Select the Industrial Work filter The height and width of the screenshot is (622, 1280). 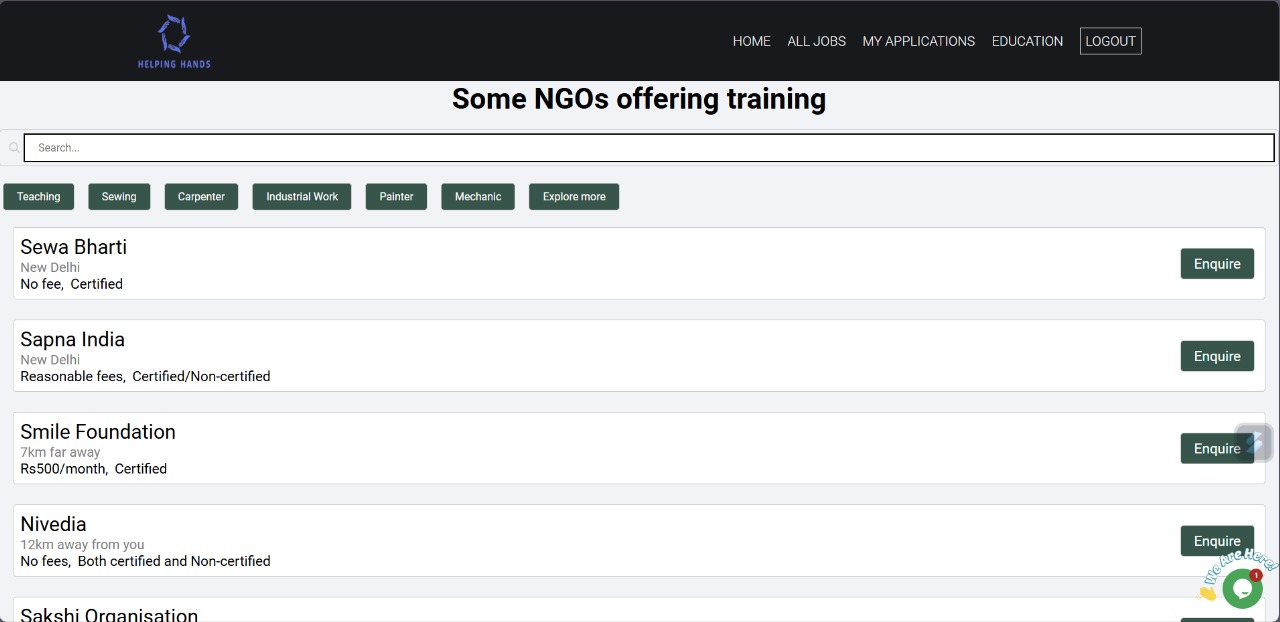302,197
